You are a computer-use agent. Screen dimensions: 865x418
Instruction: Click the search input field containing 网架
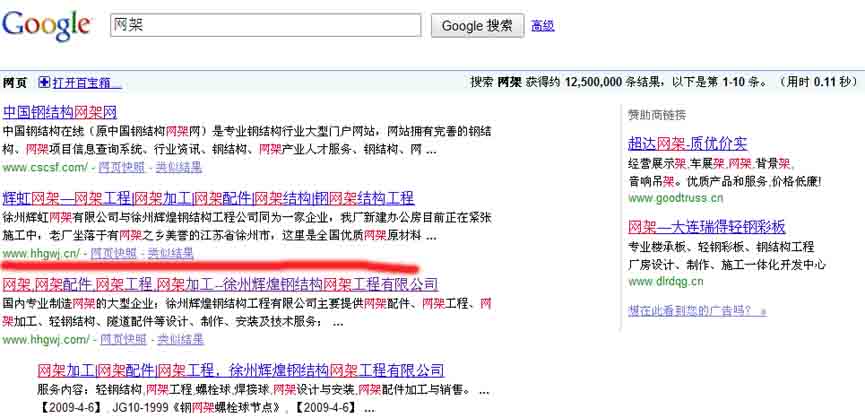(265, 25)
